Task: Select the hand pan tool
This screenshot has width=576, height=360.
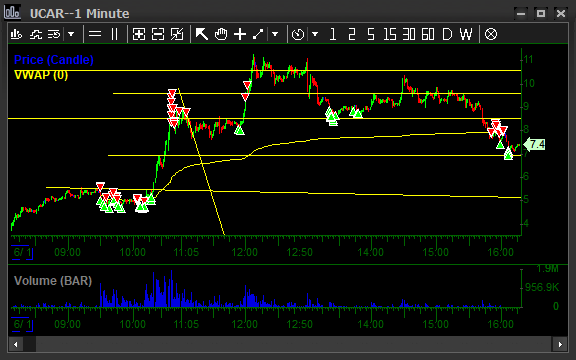Action: pos(221,35)
